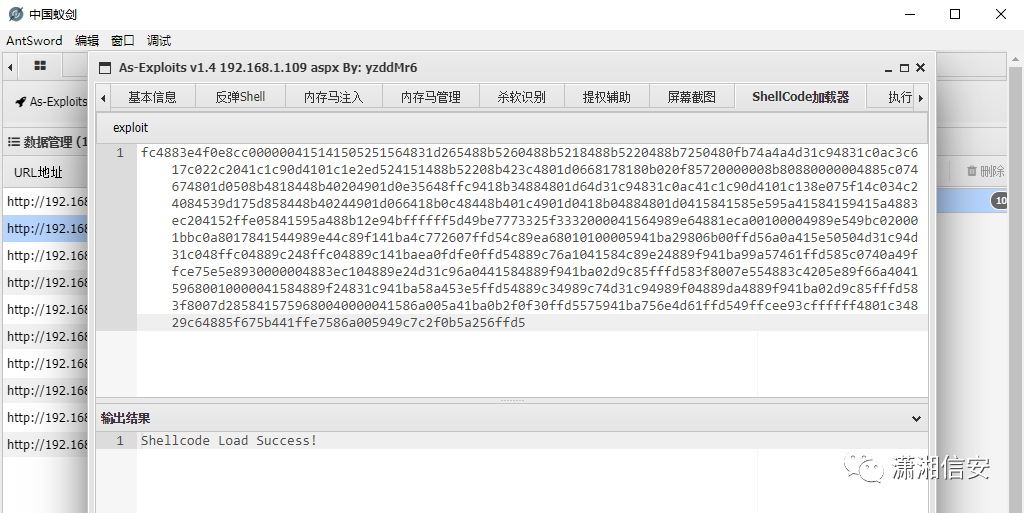Switch to the 基本信息 tab
This screenshot has width=1024, height=513.
152,97
